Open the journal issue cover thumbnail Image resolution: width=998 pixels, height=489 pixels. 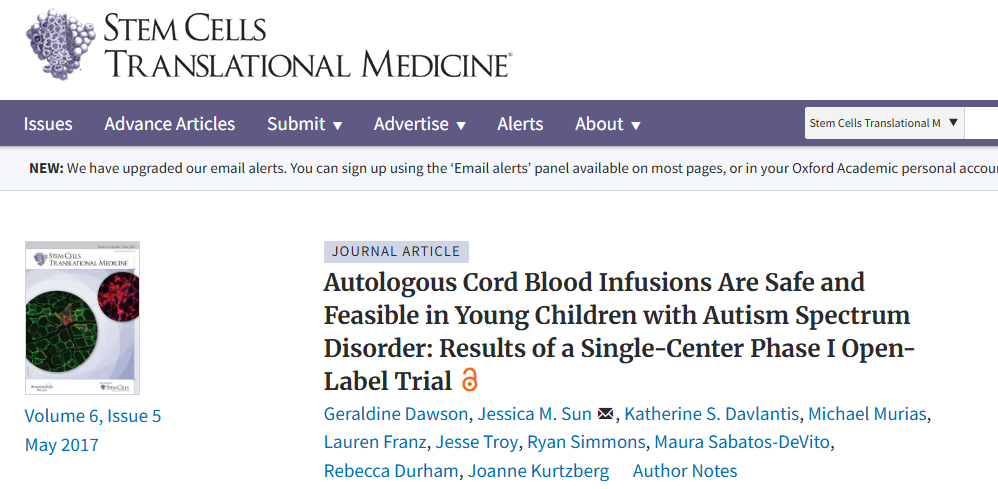(x=82, y=317)
